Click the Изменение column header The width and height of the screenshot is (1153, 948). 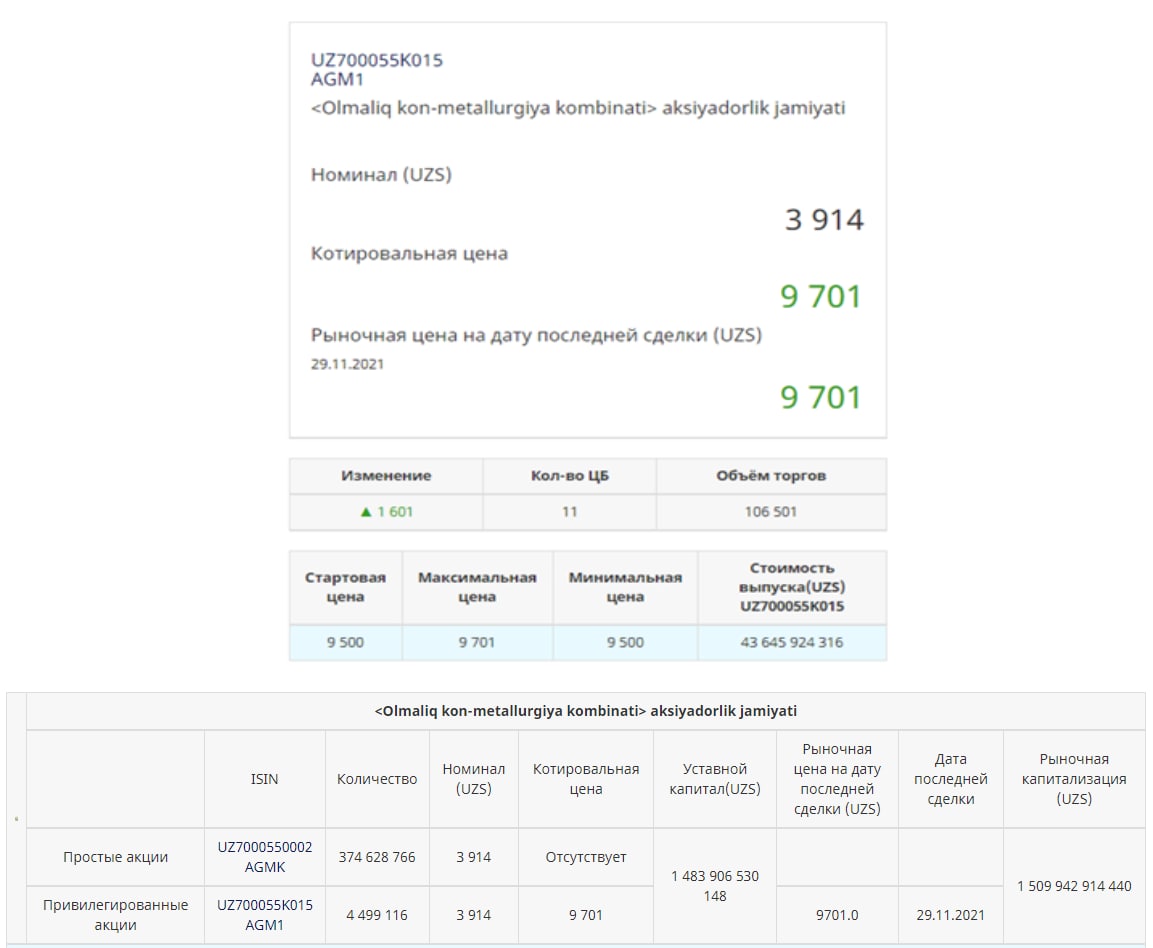click(x=386, y=476)
